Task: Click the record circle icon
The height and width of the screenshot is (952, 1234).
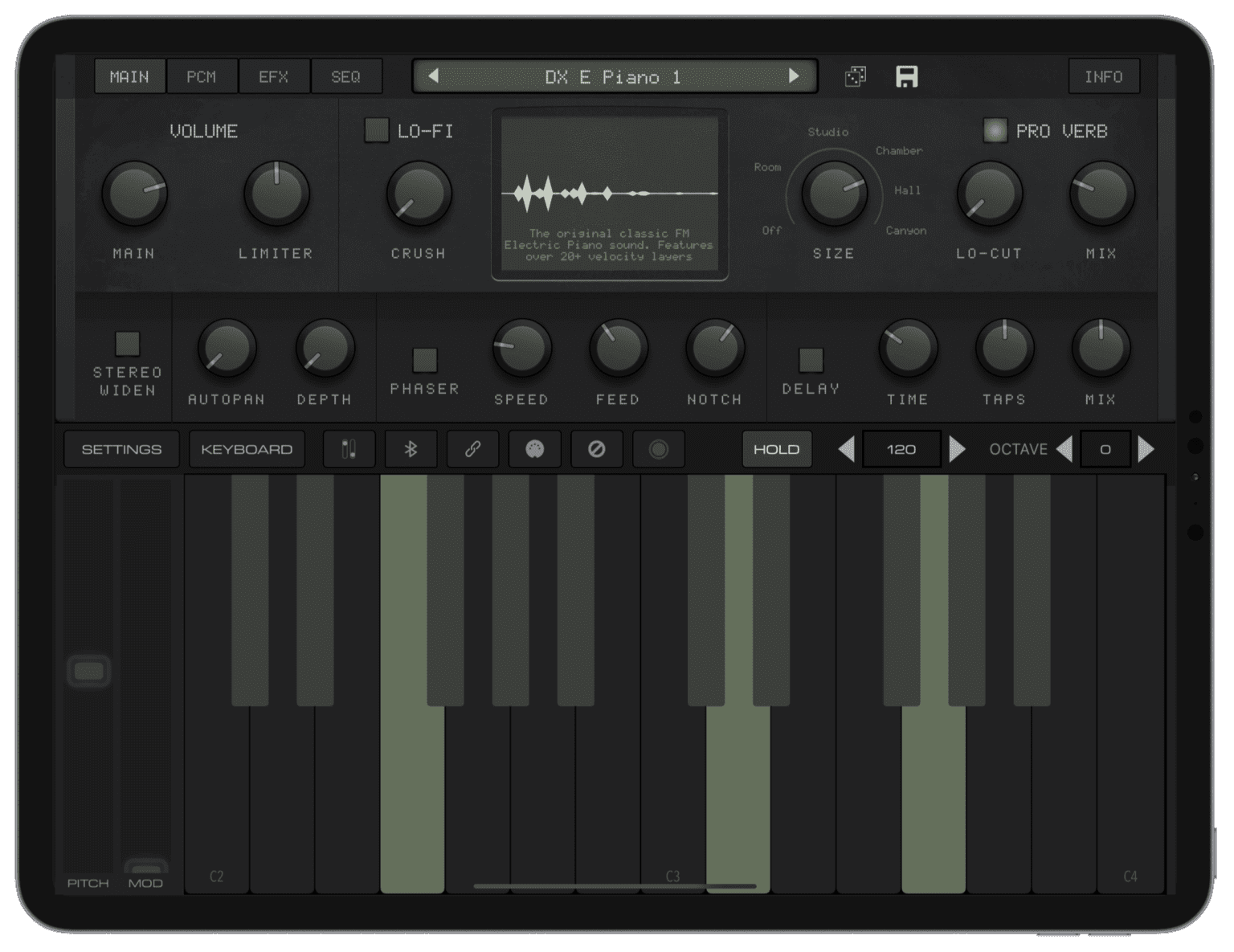Action: 658,449
